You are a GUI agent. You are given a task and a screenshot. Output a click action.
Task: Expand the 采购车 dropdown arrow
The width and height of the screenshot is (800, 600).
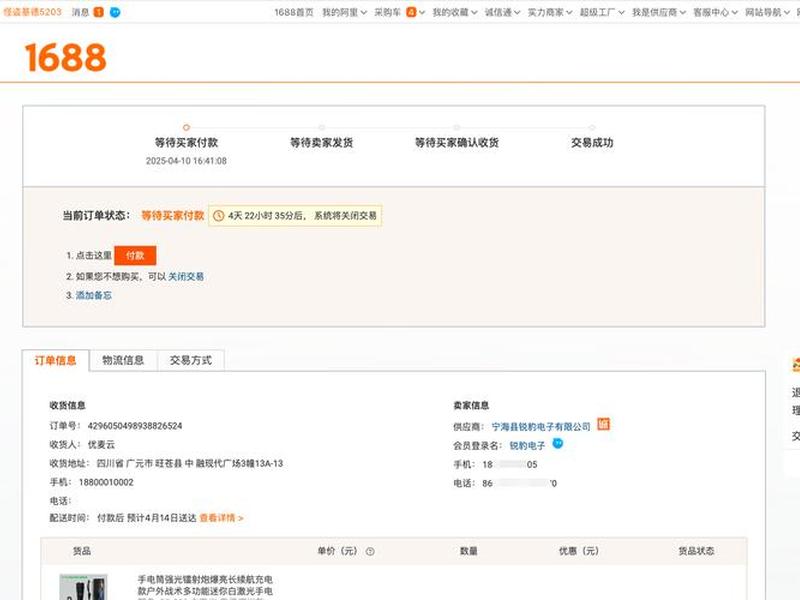tap(422, 12)
